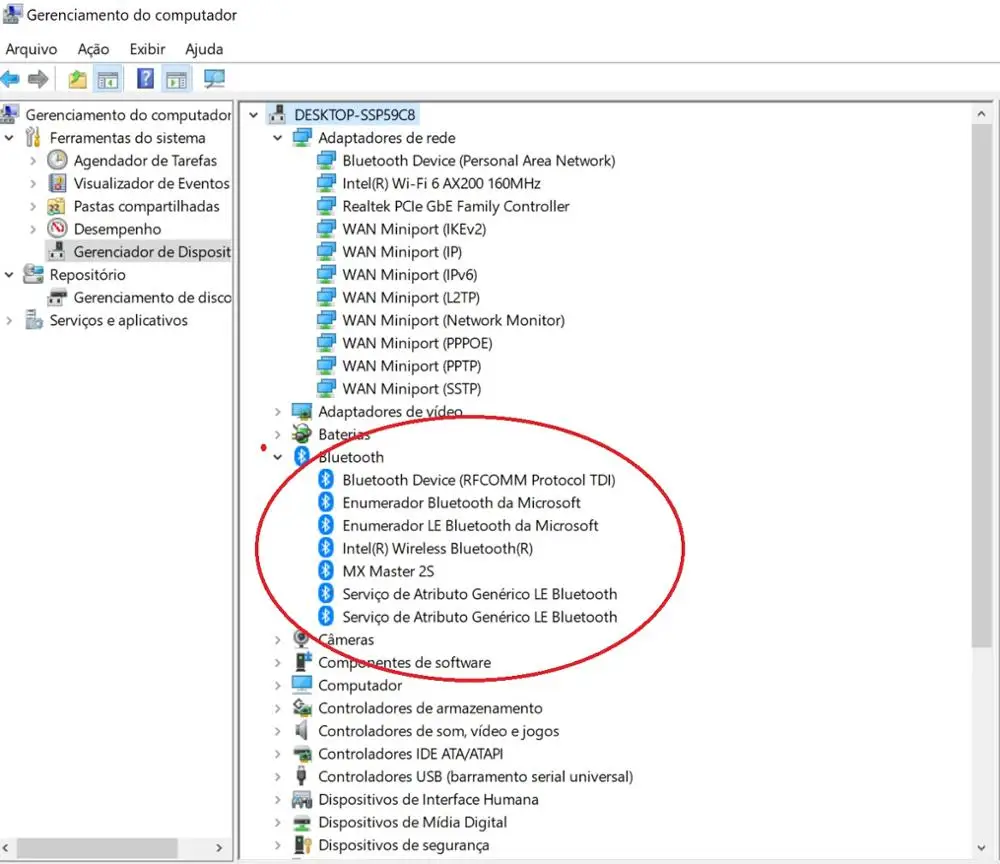
Task: Collapse the Repositório node
Action: coord(9,275)
